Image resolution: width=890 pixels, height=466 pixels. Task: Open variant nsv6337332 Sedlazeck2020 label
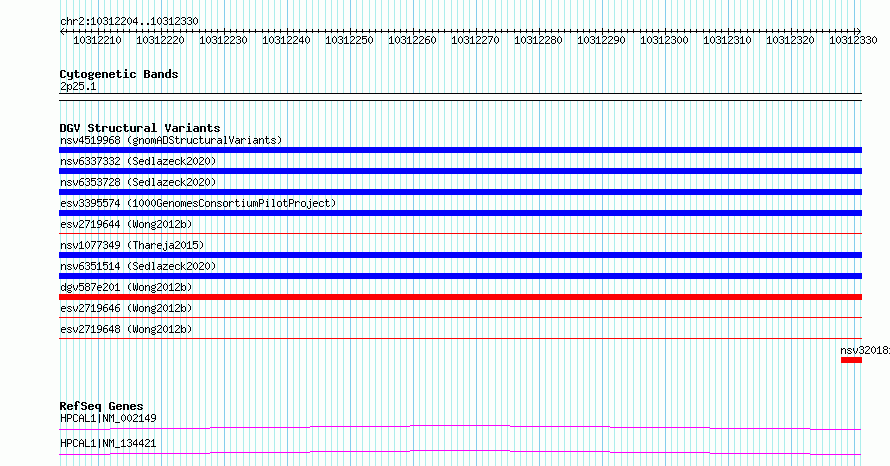(x=138, y=161)
